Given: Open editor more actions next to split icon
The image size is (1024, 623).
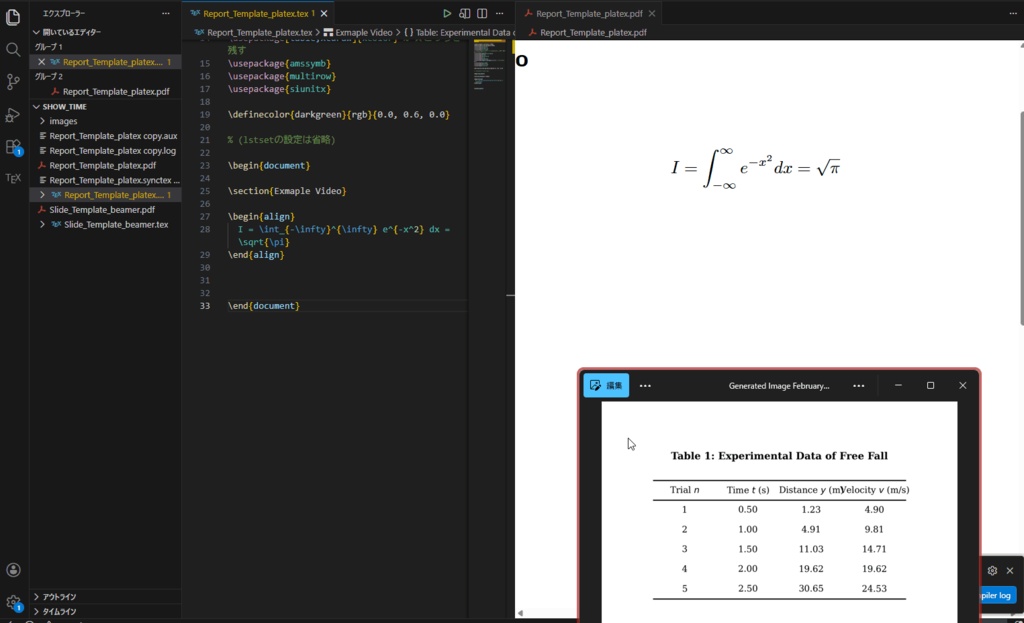Looking at the screenshot, I should 500,13.
